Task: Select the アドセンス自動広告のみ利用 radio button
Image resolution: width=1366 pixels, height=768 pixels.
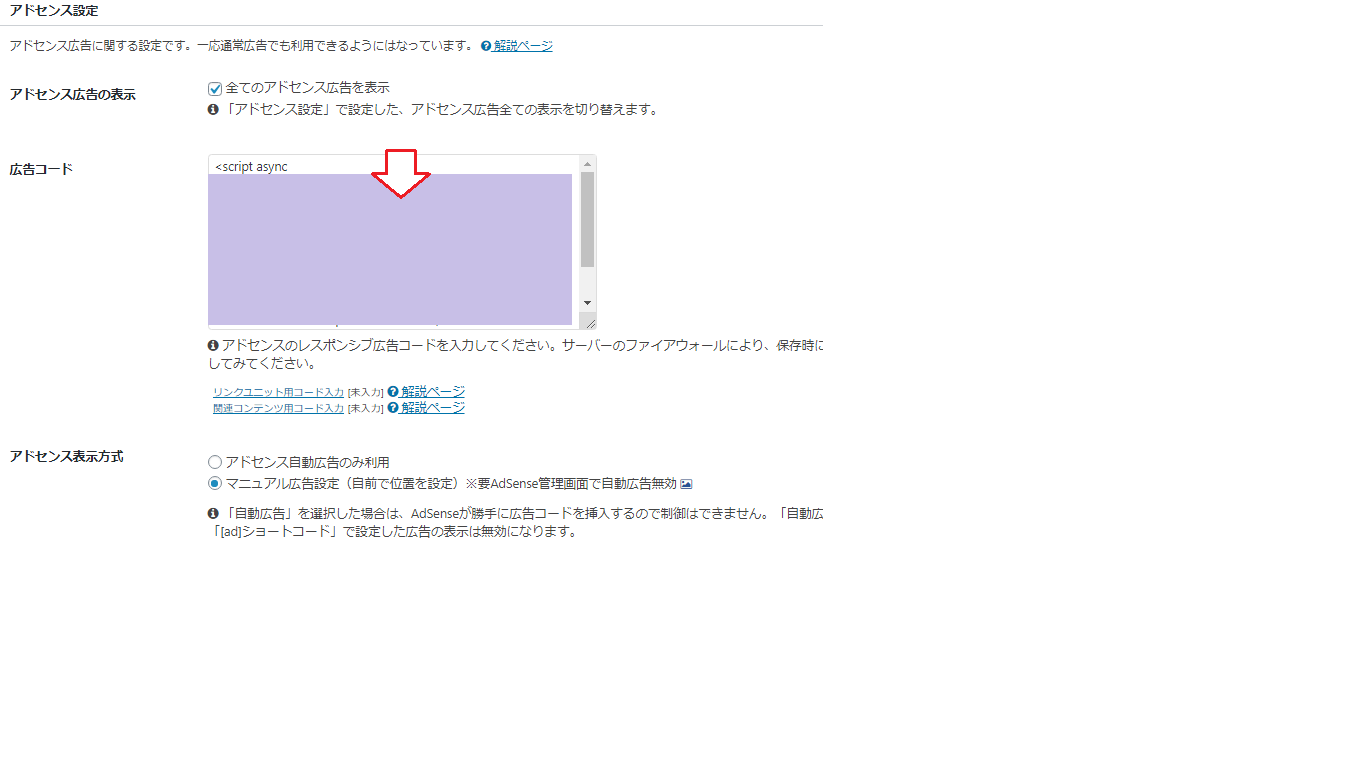Action: [214, 462]
